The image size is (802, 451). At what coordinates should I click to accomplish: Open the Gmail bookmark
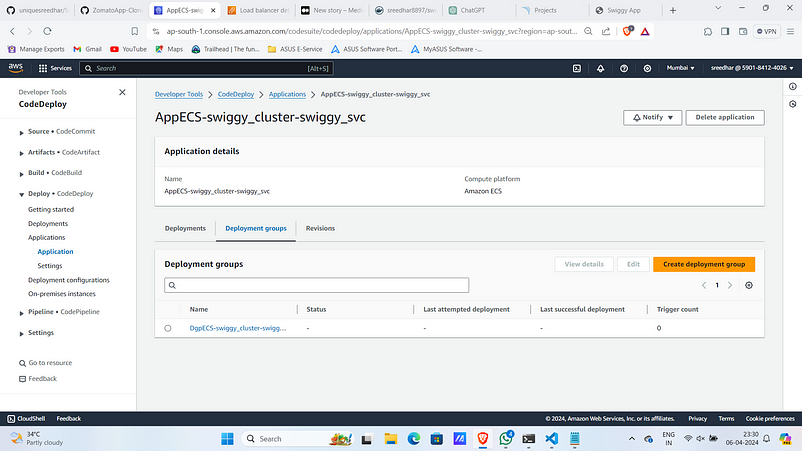click(87, 49)
